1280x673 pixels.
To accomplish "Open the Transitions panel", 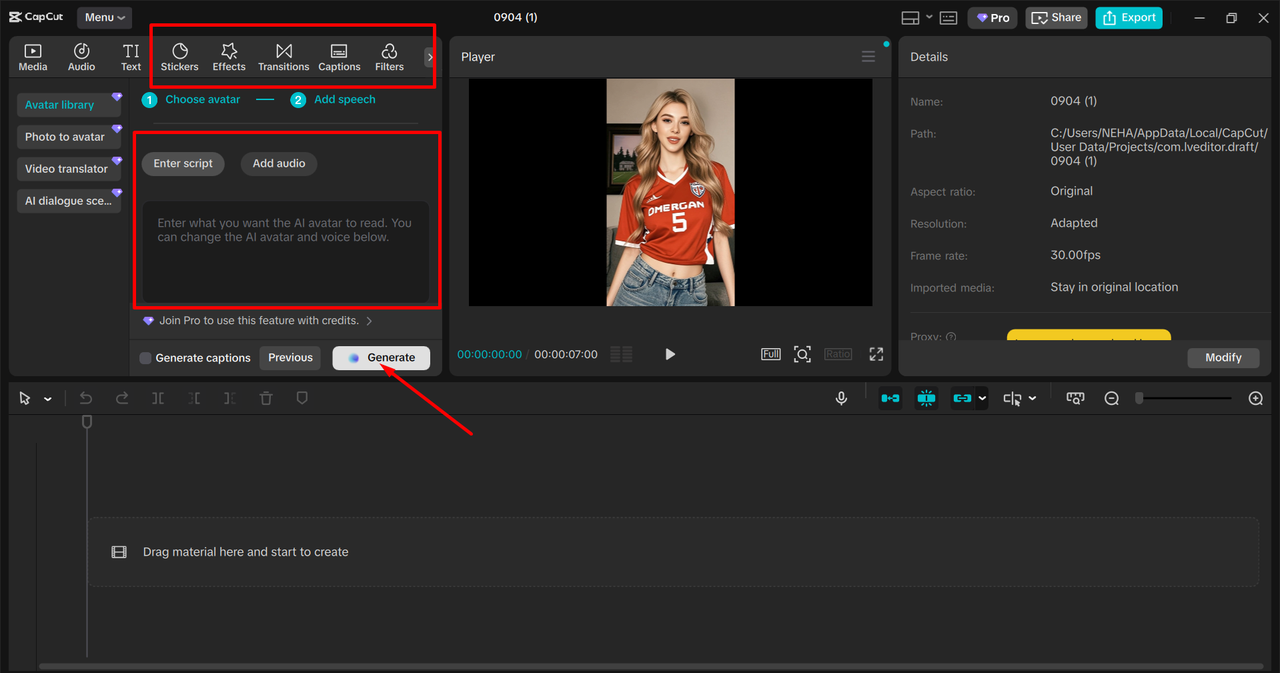I will [284, 57].
